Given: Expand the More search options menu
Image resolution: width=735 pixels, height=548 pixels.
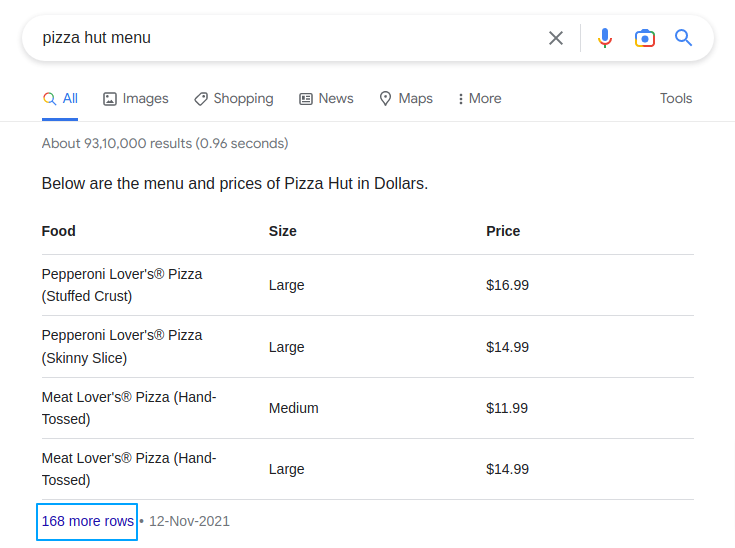Looking at the screenshot, I should 480,98.
